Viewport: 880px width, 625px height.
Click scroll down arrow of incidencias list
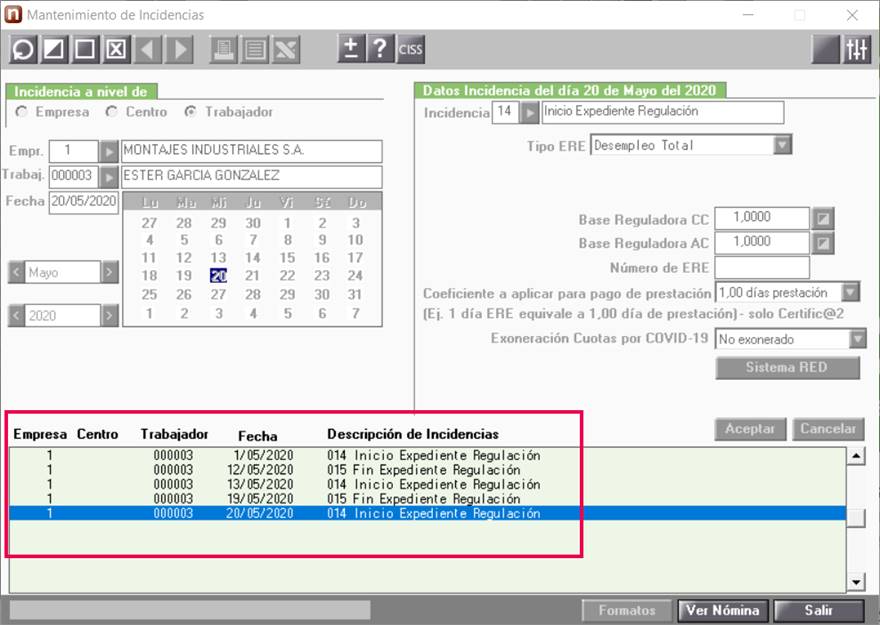click(x=856, y=582)
